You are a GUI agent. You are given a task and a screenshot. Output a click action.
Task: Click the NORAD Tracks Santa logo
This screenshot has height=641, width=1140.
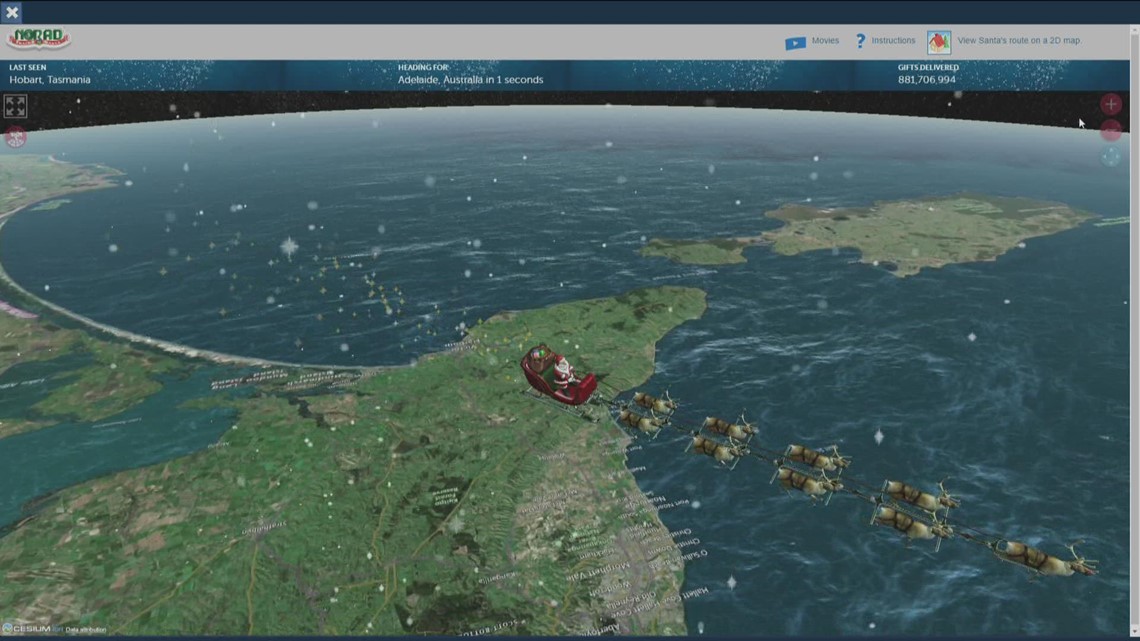tap(38, 39)
